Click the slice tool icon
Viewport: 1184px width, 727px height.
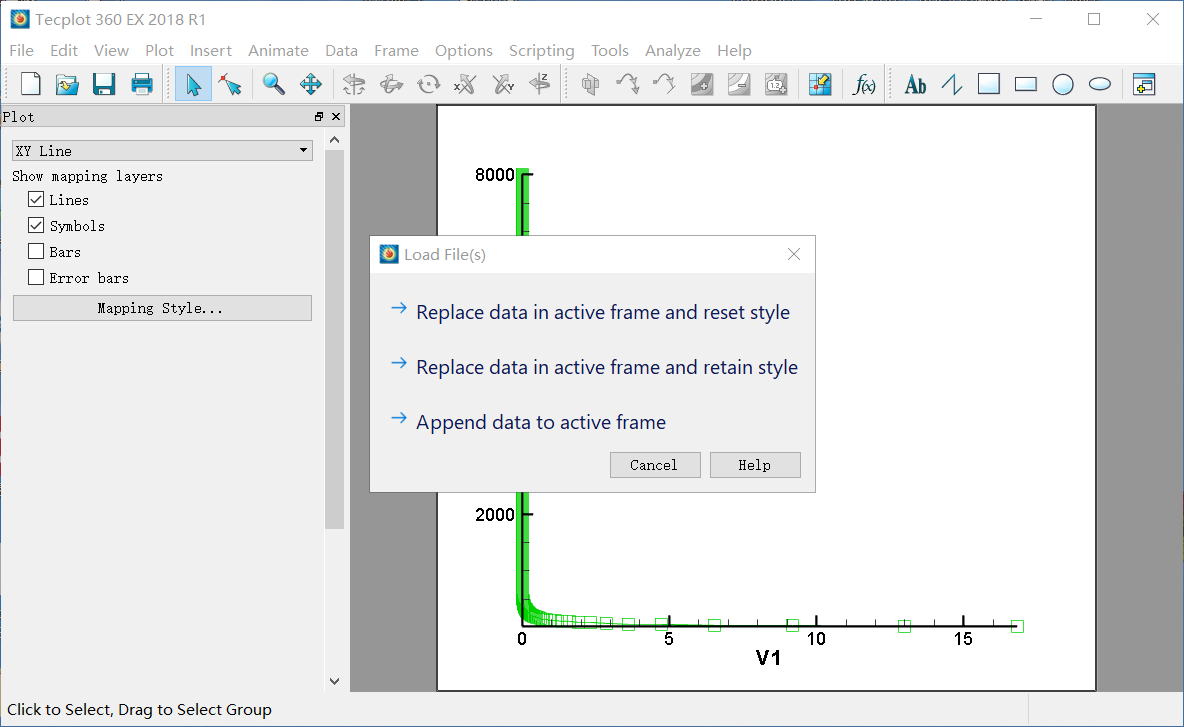pyautogui.click(x=590, y=84)
